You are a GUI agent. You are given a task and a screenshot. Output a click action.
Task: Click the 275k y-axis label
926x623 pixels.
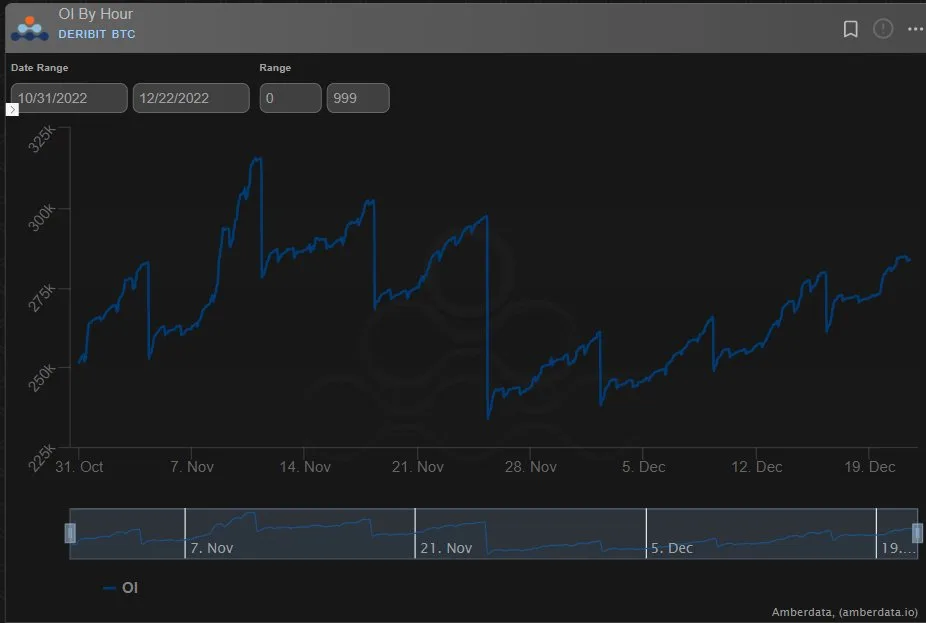(x=41, y=298)
